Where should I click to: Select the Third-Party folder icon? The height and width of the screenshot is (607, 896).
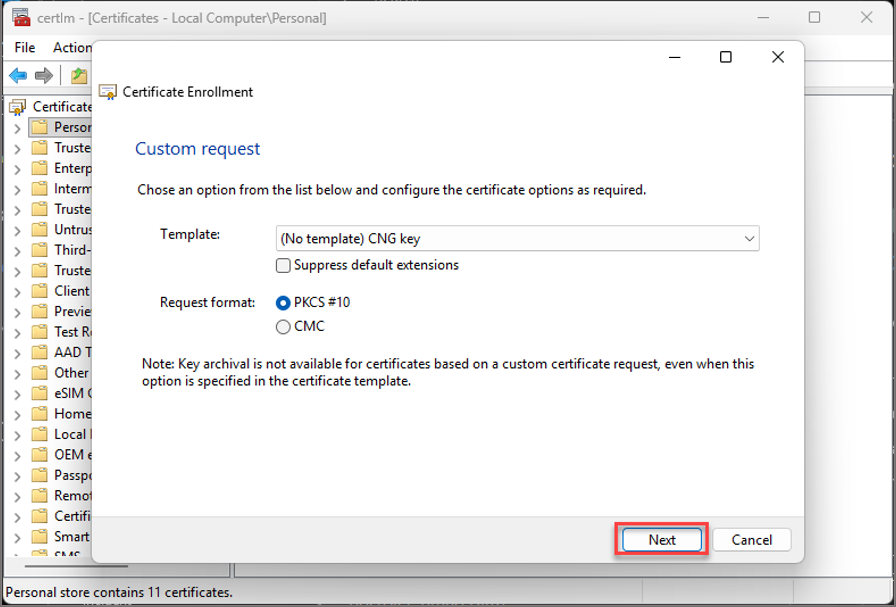tap(39, 250)
